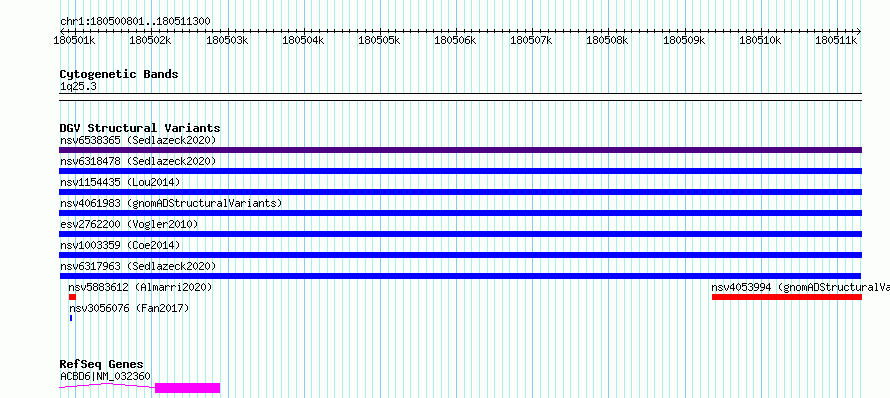Open the nsv1003359 (Coe2014) label
The width and height of the screenshot is (890, 398).
pos(120,245)
